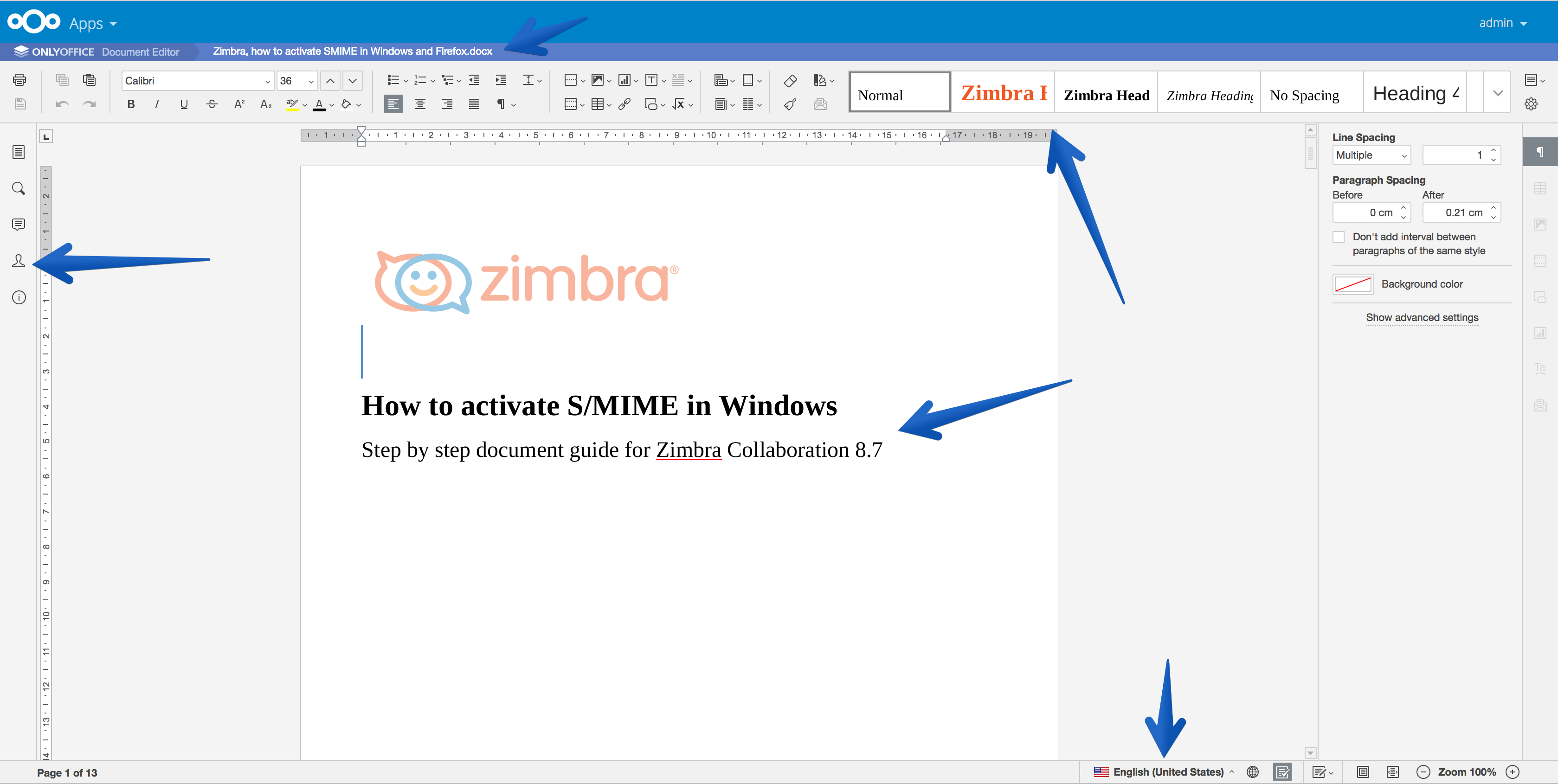Insert a hyperlink
This screenshot has height=784, width=1558.
[x=625, y=104]
